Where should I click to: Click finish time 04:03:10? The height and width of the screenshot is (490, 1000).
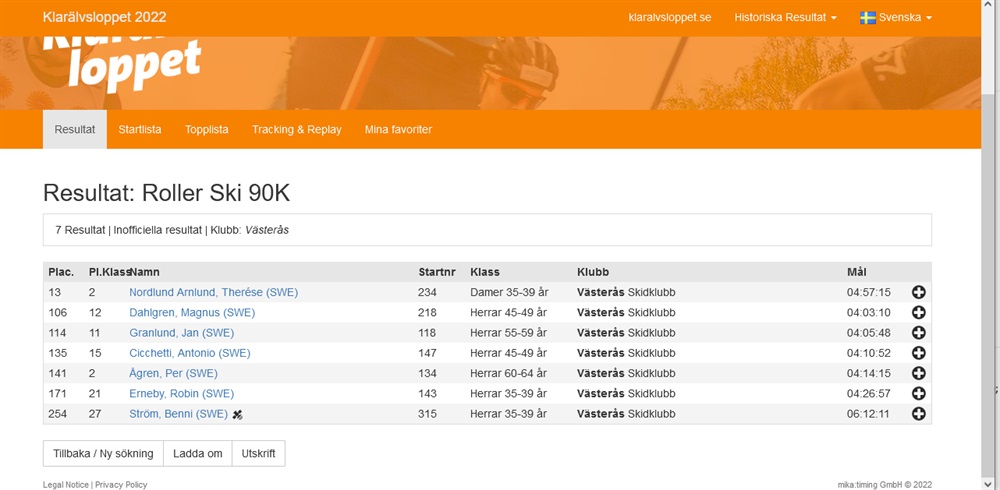(x=869, y=313)
